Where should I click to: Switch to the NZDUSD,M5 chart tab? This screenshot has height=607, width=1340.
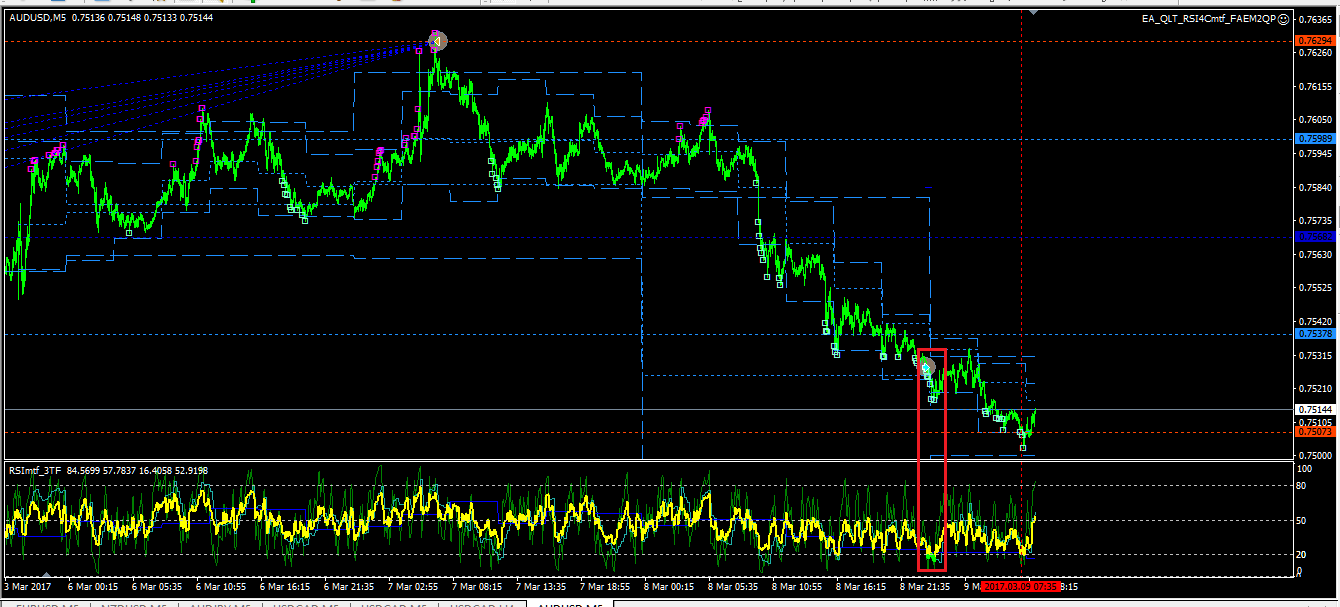[x=133, y=604]
